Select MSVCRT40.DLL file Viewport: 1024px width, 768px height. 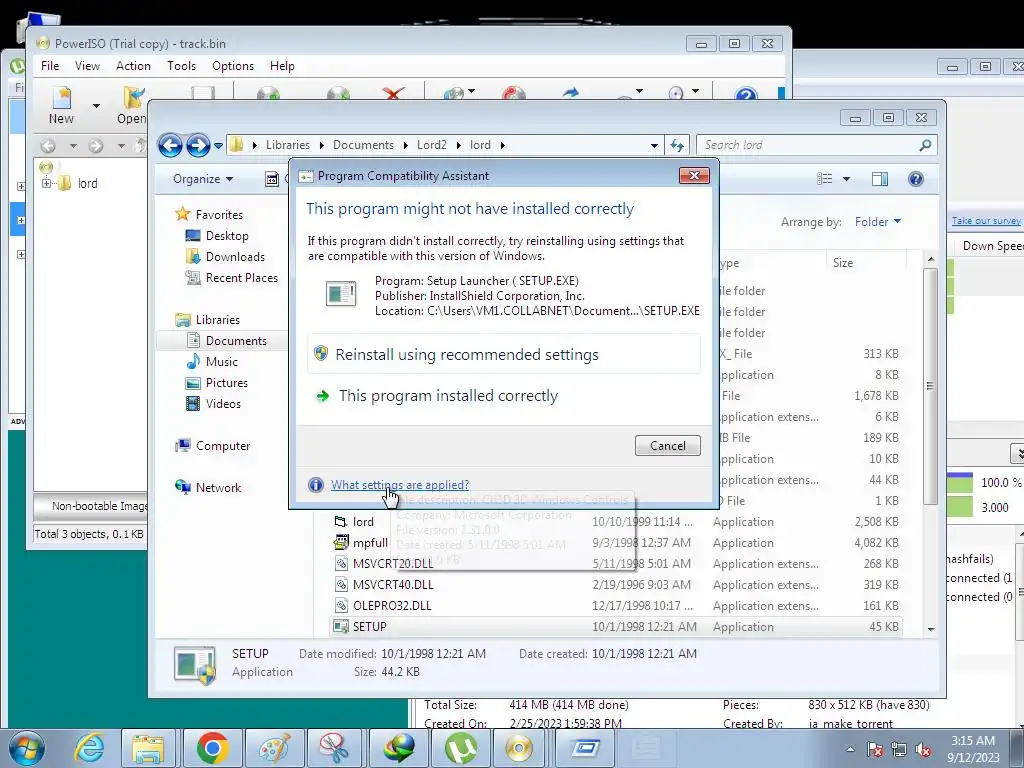(x=392, y=584)
